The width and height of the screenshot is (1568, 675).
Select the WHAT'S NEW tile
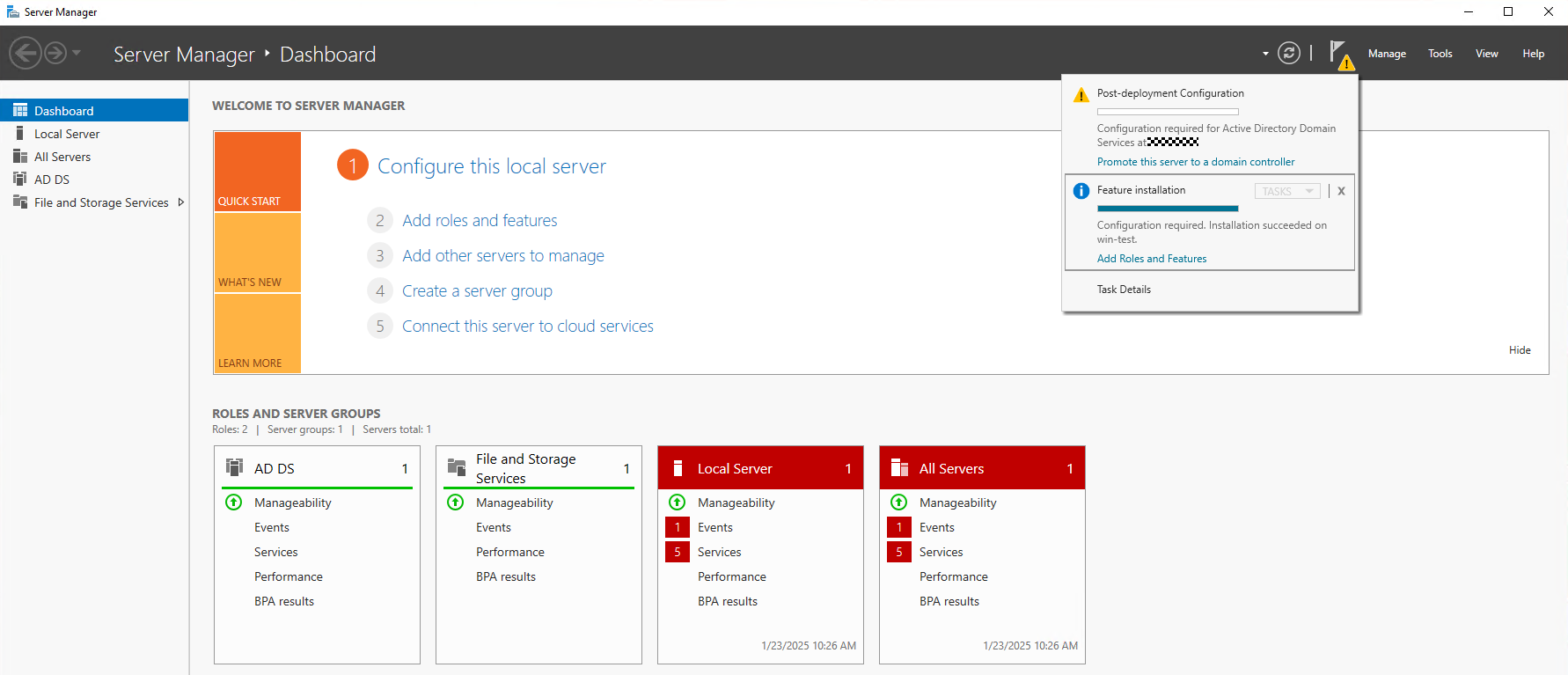tap(258, 253)
